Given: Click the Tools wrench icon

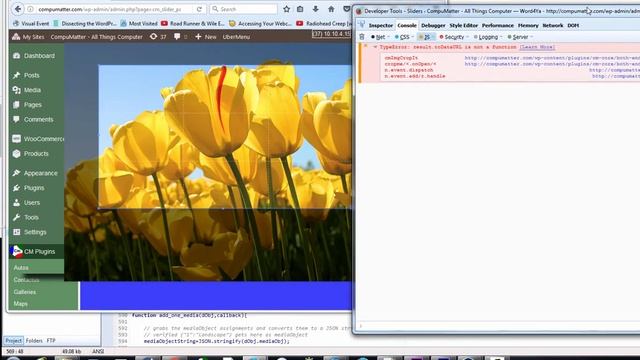Looking at the screenshot, I should [16, 217].
